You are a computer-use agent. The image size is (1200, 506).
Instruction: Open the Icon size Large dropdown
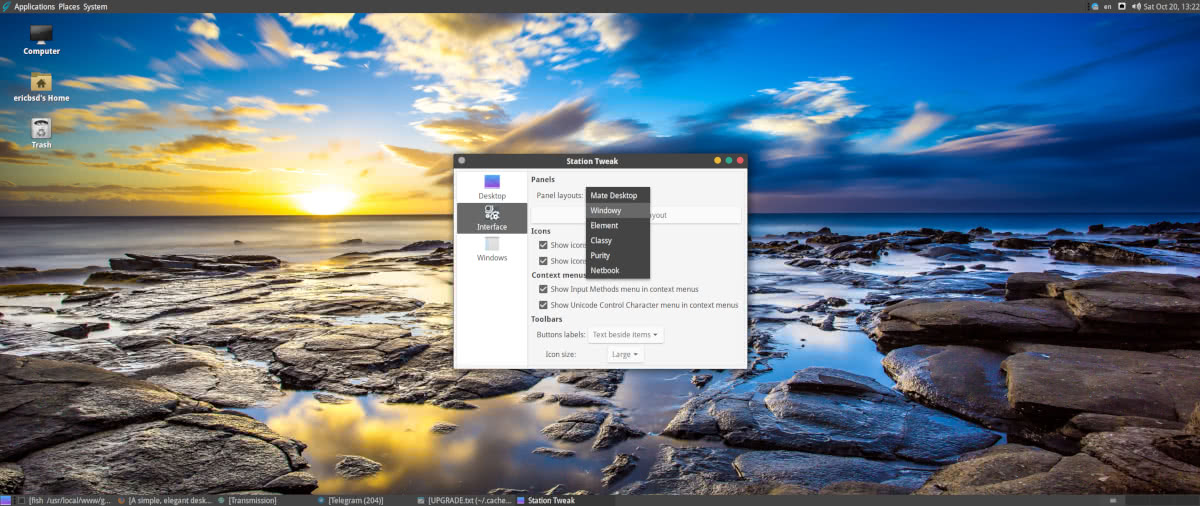click(x=625, y=354)
